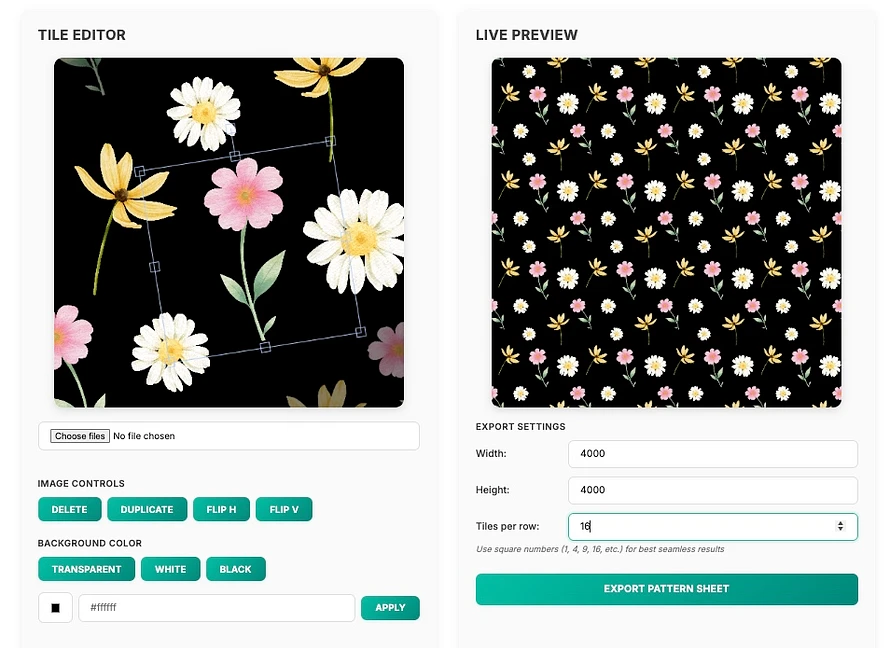This screenshot has width=890, height=648.
Task: Open the black color picker swatch
Action: (55, 608)
